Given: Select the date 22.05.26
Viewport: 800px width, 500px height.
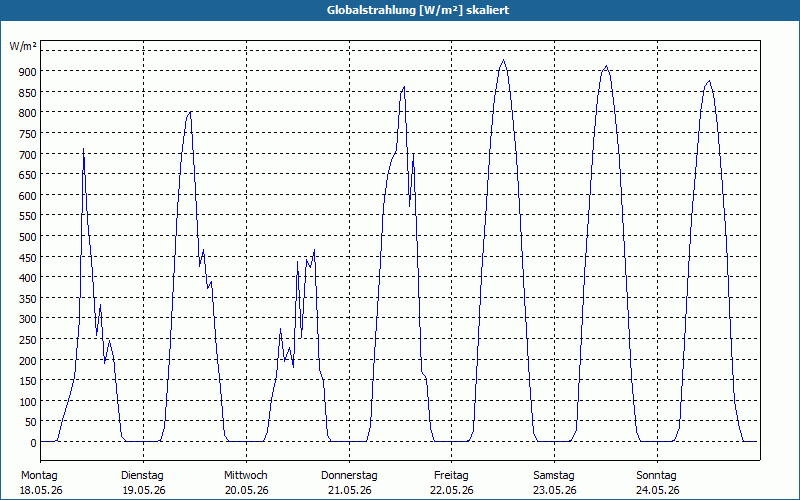Looking at the screenshot, I should pyautogui.click(x=452, y=490).
